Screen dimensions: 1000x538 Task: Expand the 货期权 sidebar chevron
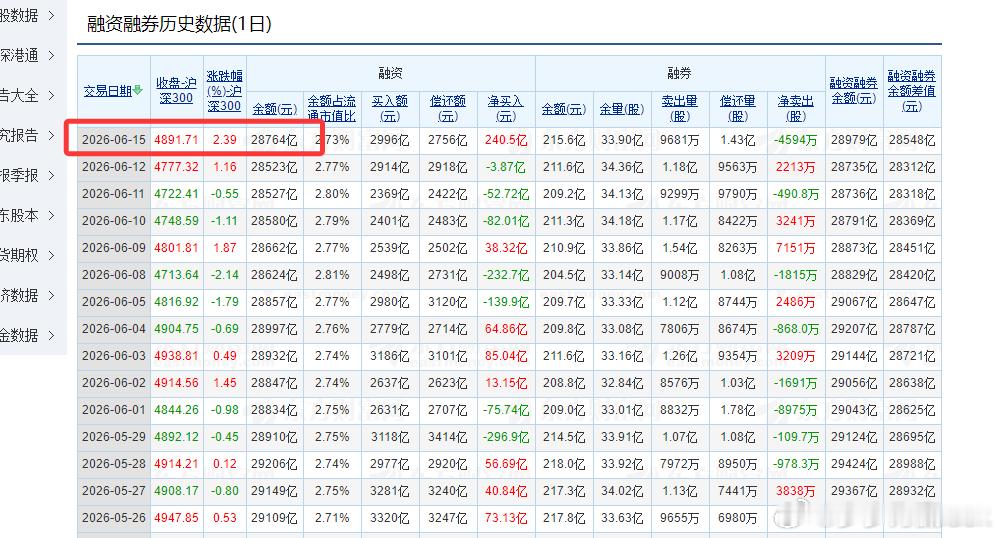52,255
